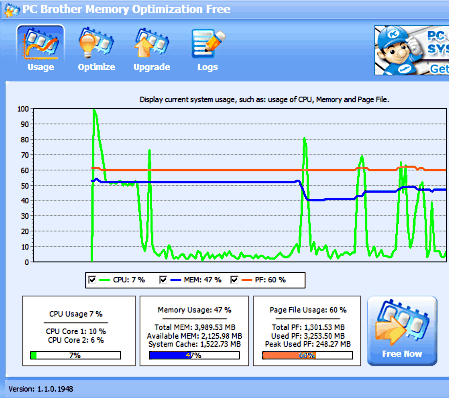
Task: Click the app logo in title bar
Action: (11, 10)
